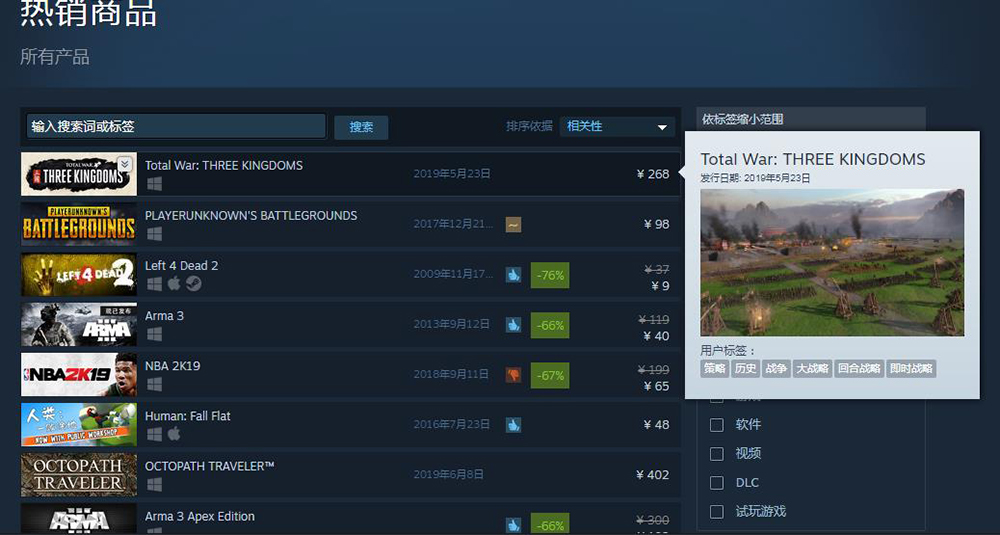Click -66% discount badge on the ¥ 40 Arma 3 row

550,325
